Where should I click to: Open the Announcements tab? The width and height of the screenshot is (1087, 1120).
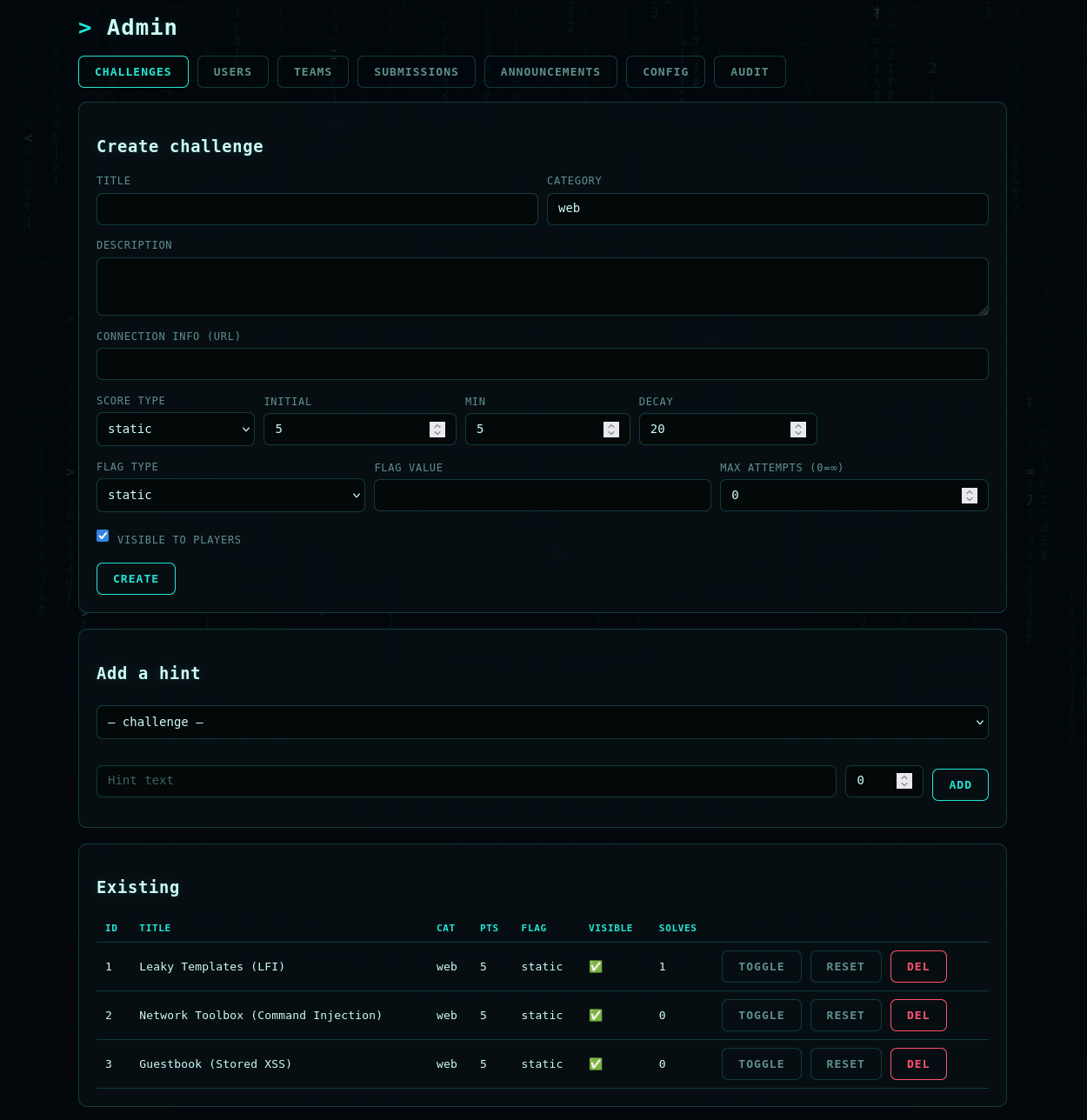click(x=550, y=72)
